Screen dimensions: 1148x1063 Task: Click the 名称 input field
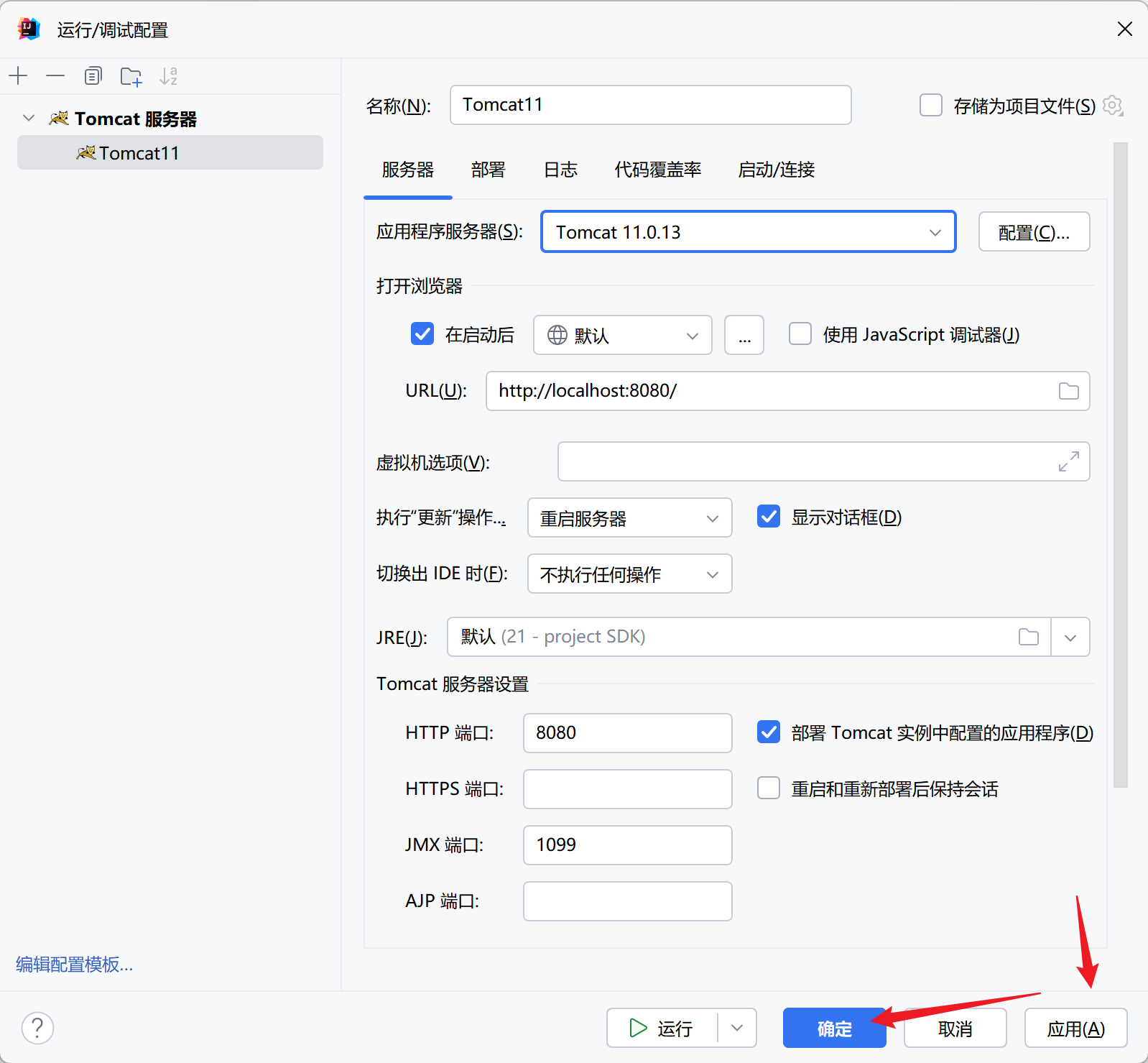tap(651, 105)
